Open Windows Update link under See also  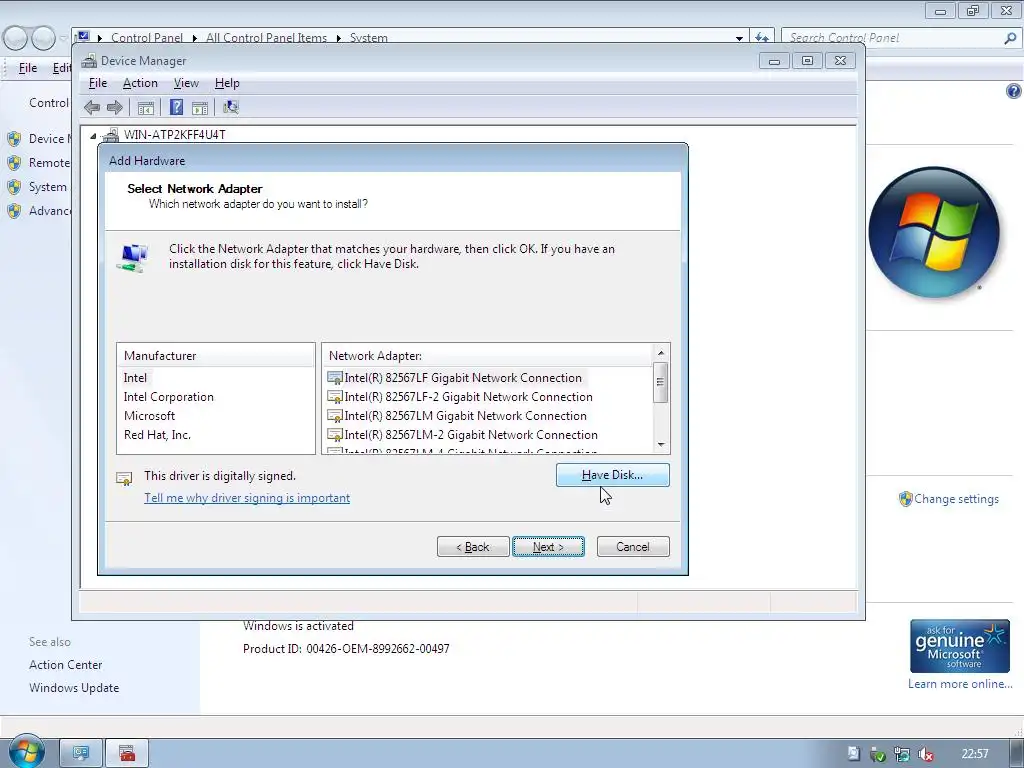tap(74, 688)
